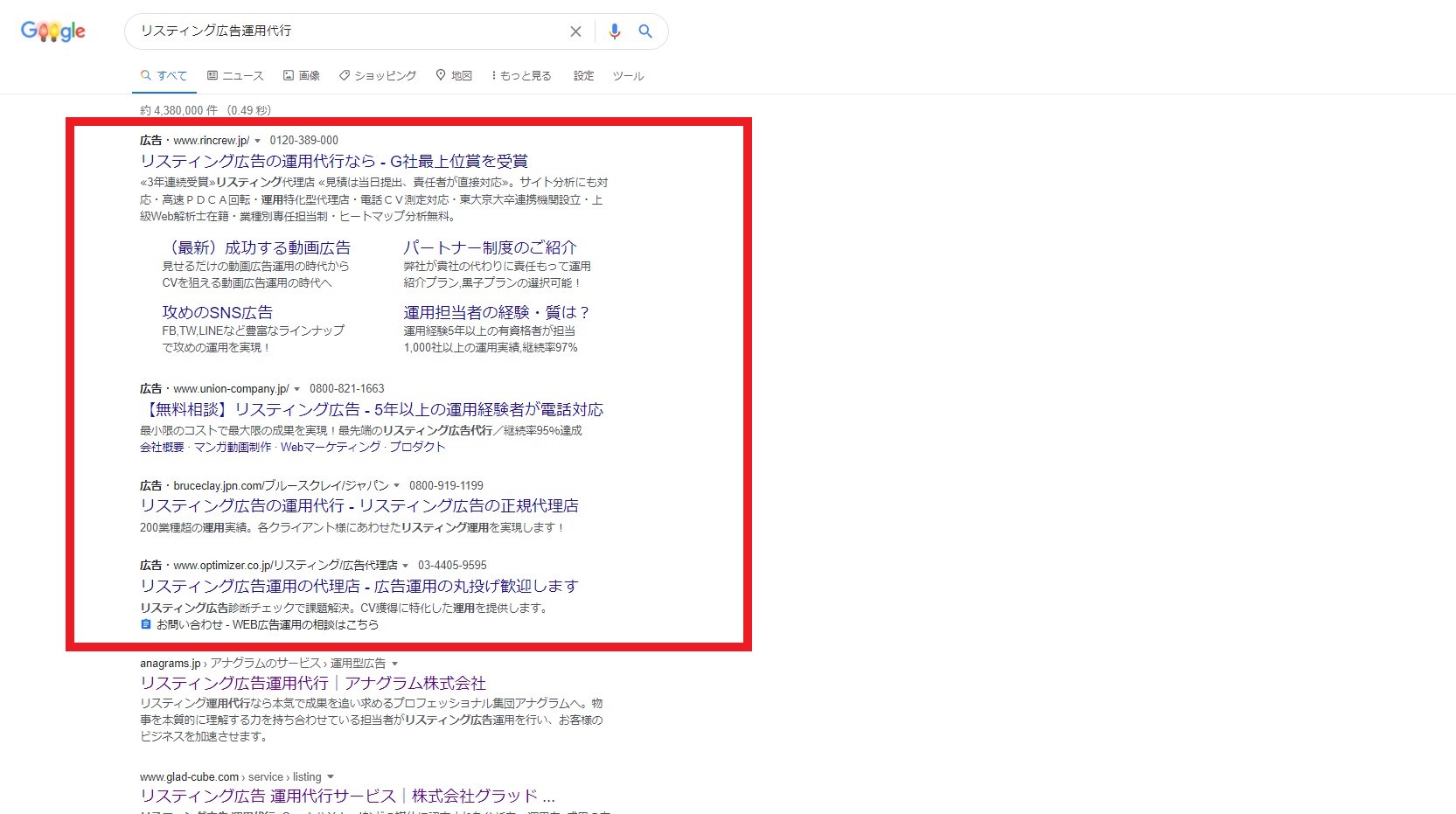Click the プロダクト sitelink
This screenshot has height=814, width=1456.
point(417,447)
